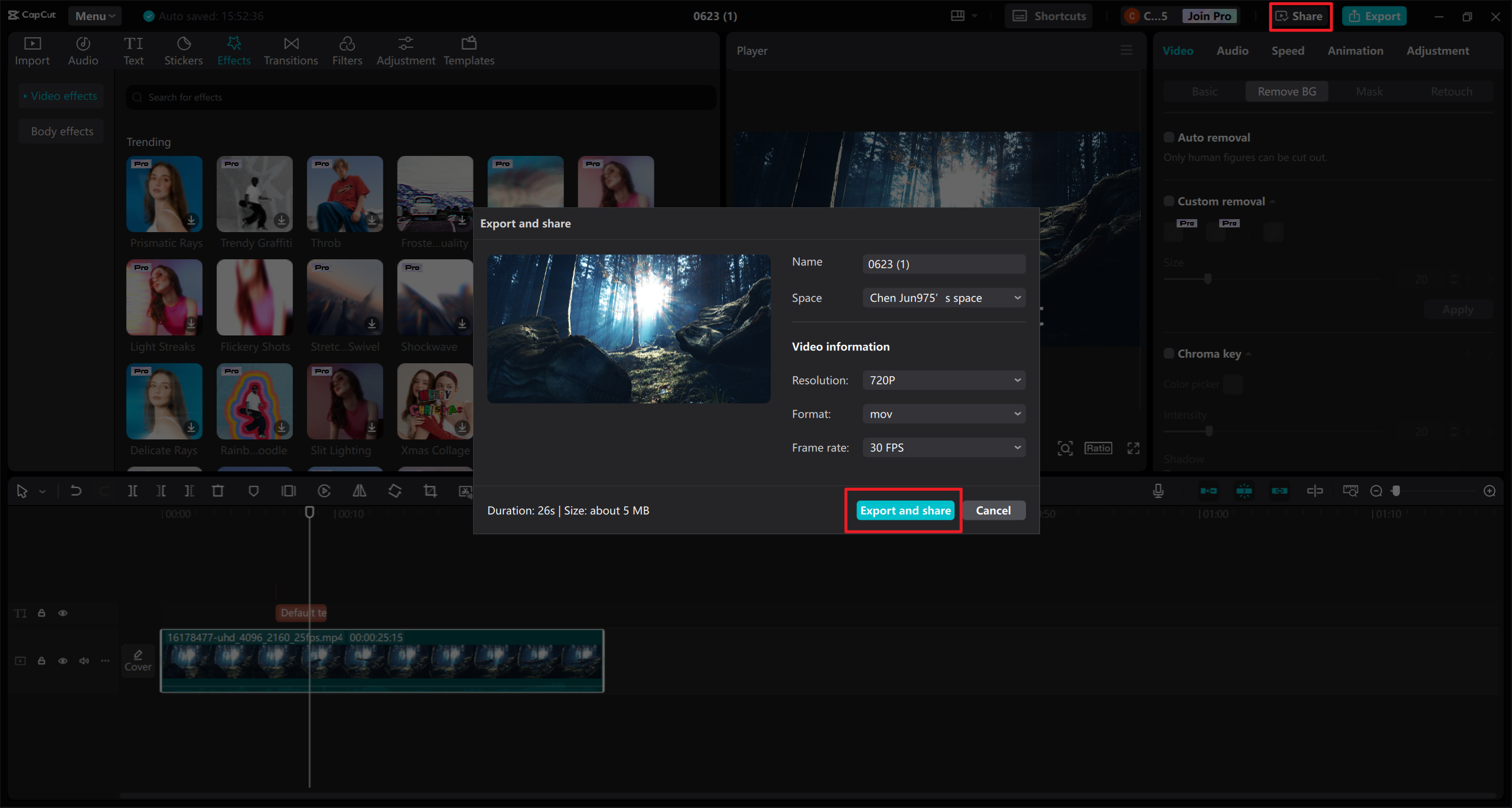This screenshot has height=808, width=1512.
Task: Toggle video track visibility eye icon
Action: (63, 660)
